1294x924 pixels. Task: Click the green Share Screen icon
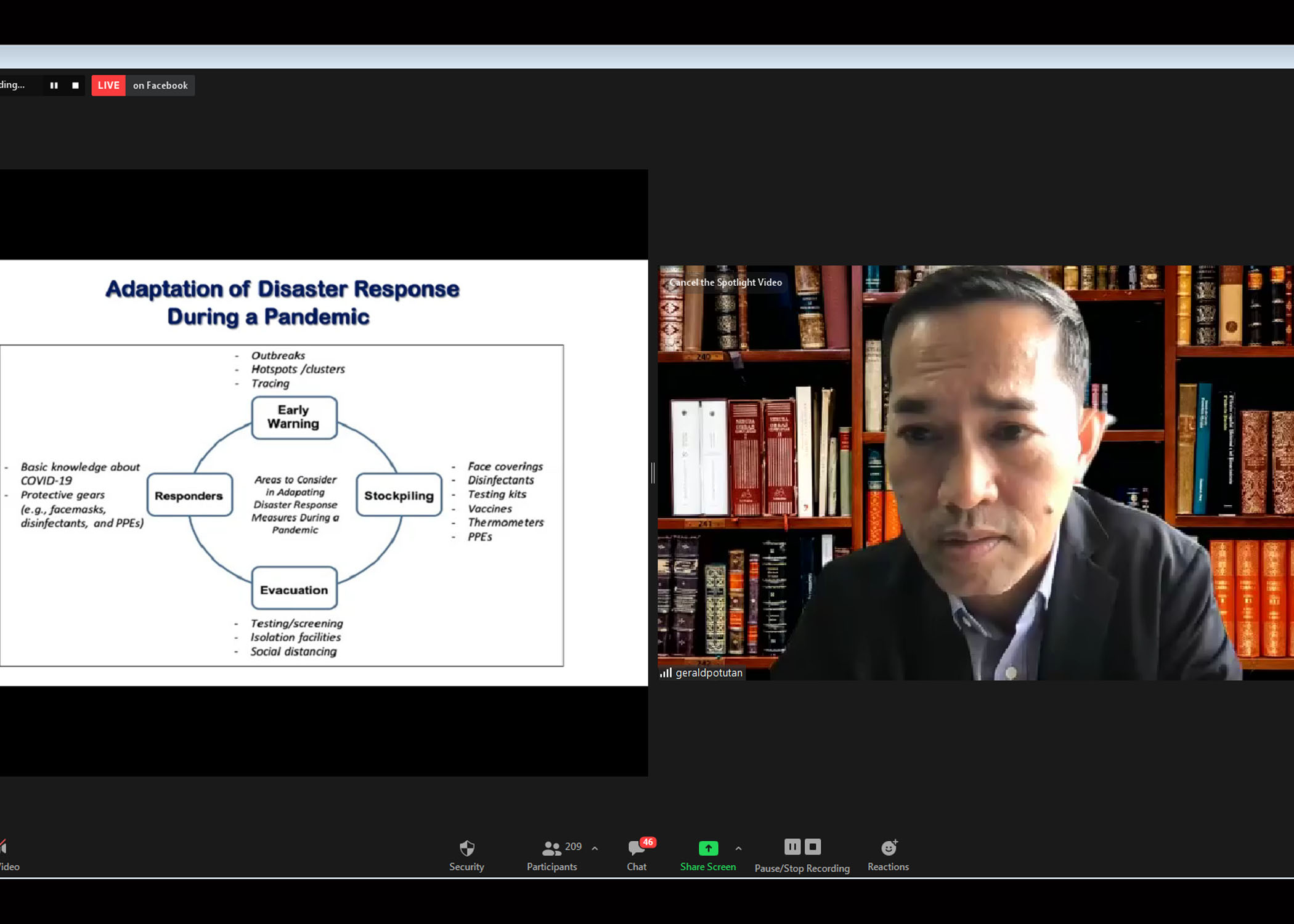708,848
